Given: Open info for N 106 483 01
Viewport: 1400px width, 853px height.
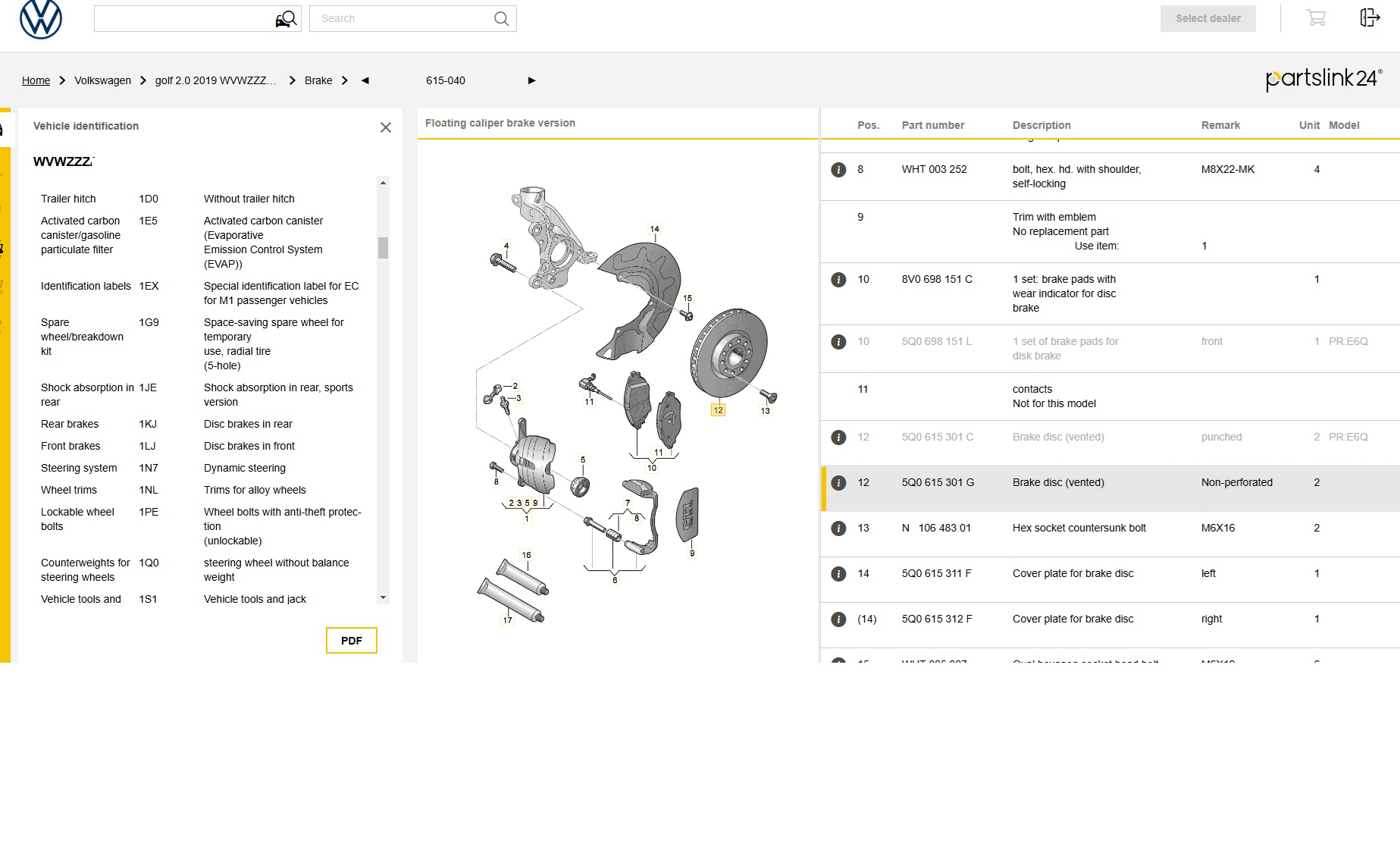Looking at the screenshot, I should (838, 528).
